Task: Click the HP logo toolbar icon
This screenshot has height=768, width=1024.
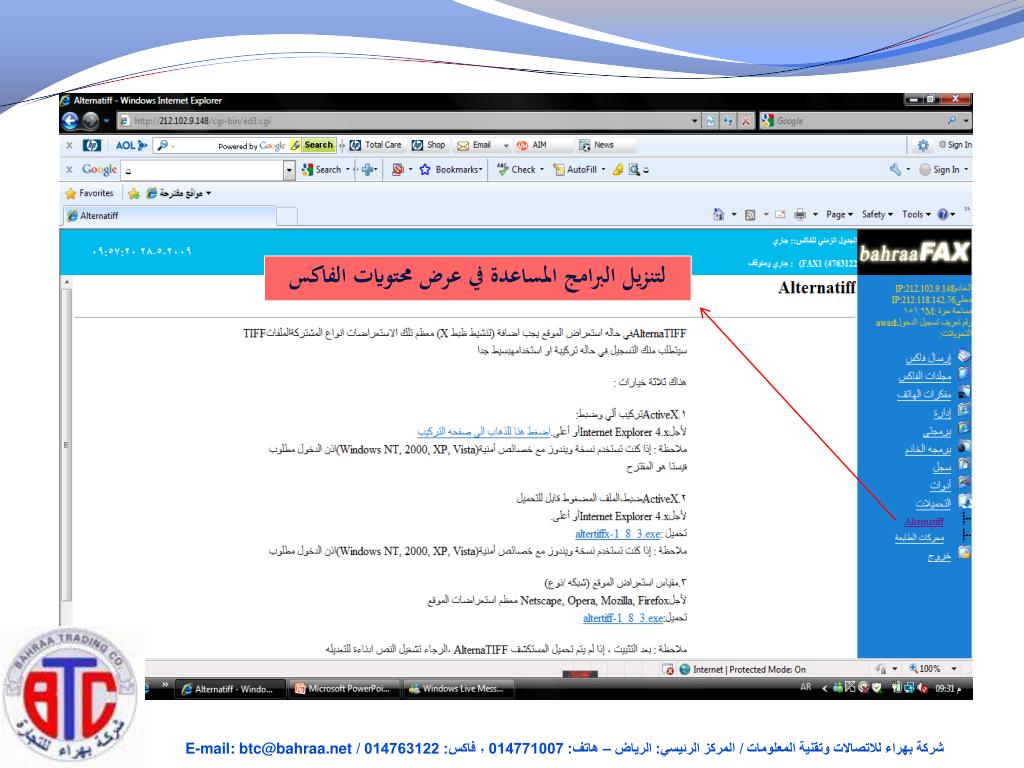Action: click(92, 145)
